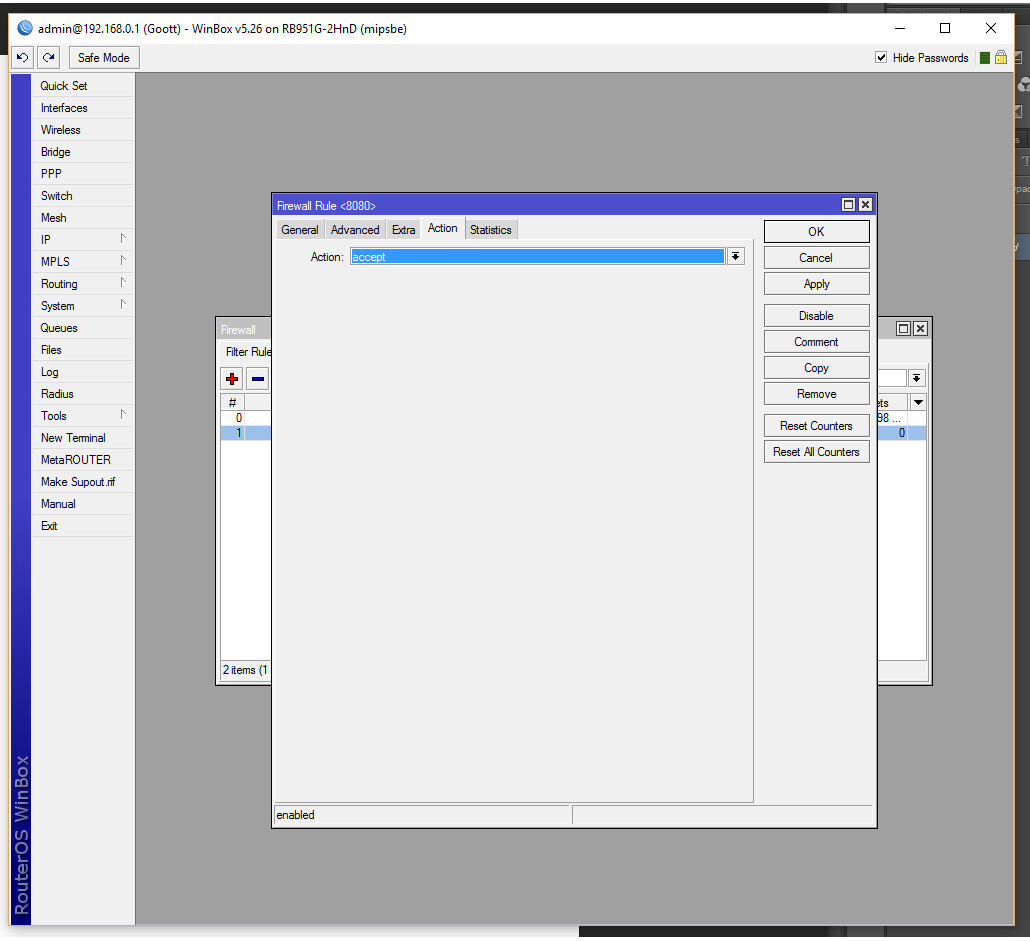This screenshot has width=1030, height=941.
Task: Click Cancel in Firewall Rule dialog
Action: click(x=817, y=258)
